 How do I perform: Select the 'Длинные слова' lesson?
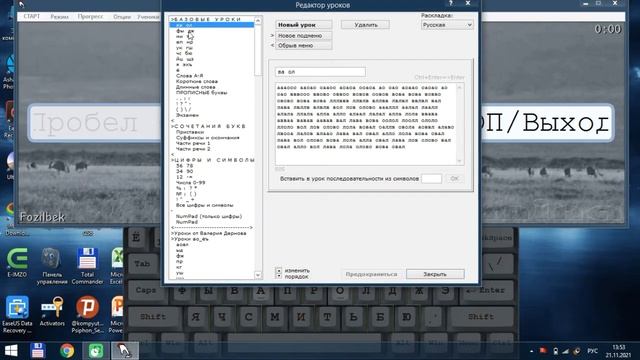(x=196, y=87)
